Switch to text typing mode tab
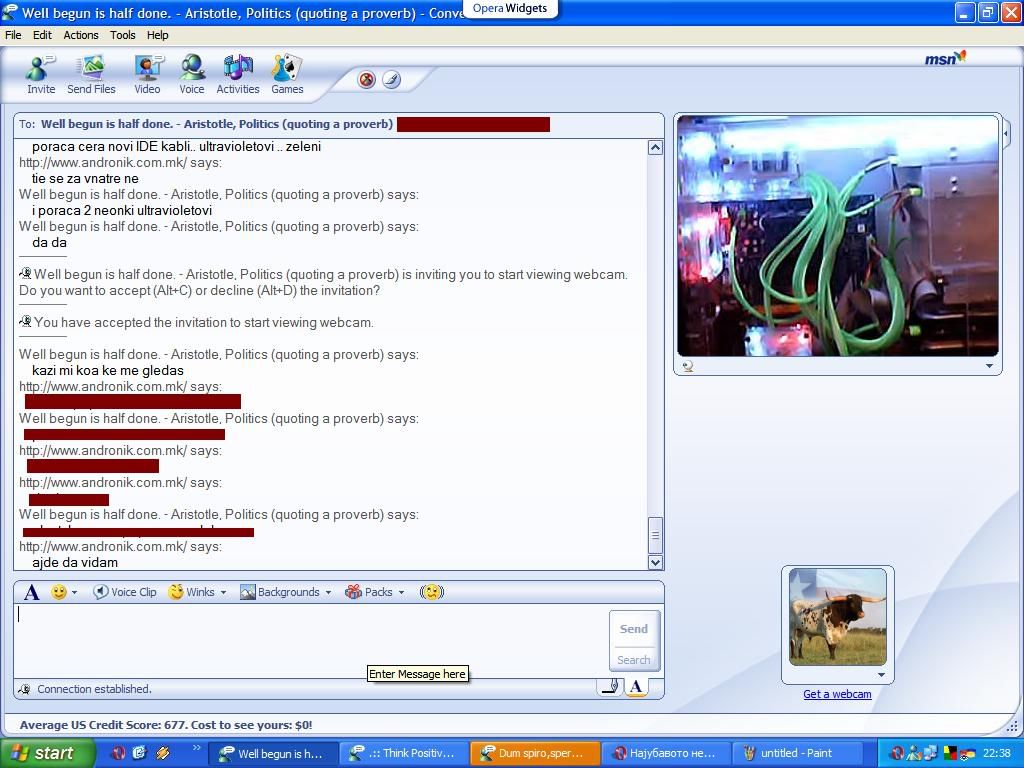1024x768 pixels. [x=636, y=686]
